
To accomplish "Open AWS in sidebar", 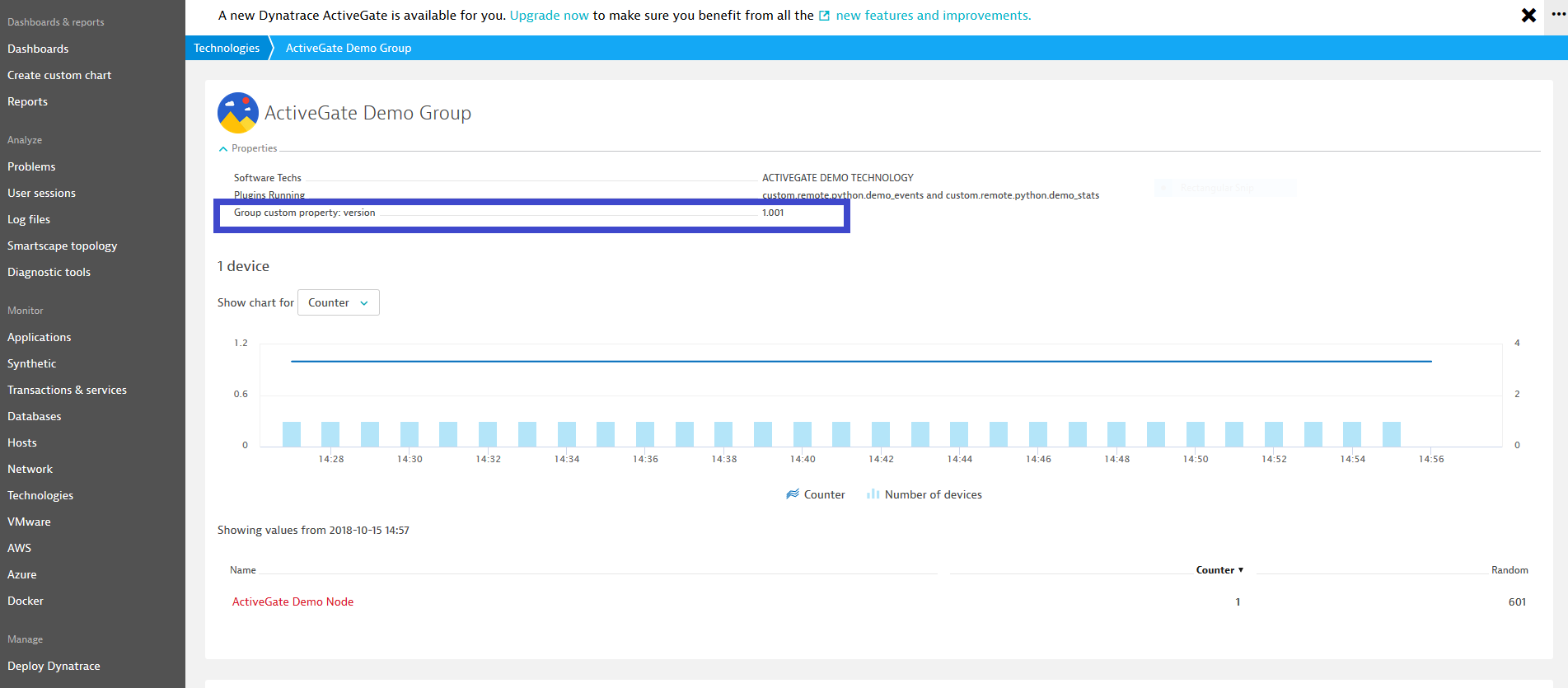I will click(19, 548).
